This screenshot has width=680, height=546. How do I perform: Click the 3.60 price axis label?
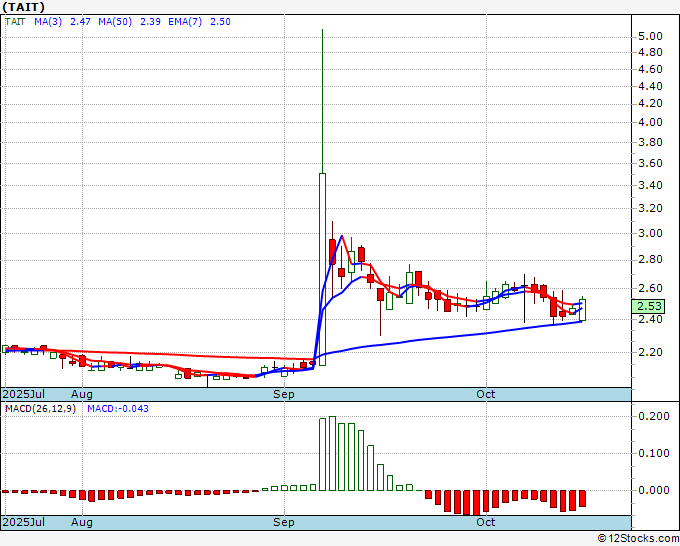tap(651, 163)
